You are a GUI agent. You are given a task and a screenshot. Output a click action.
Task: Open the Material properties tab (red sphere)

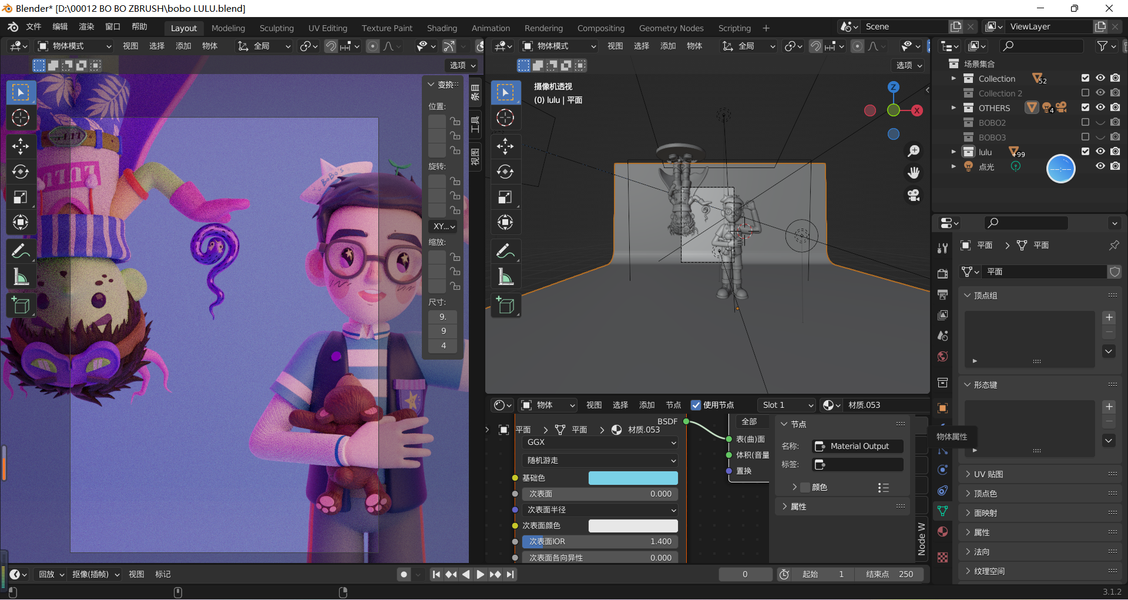942,532
